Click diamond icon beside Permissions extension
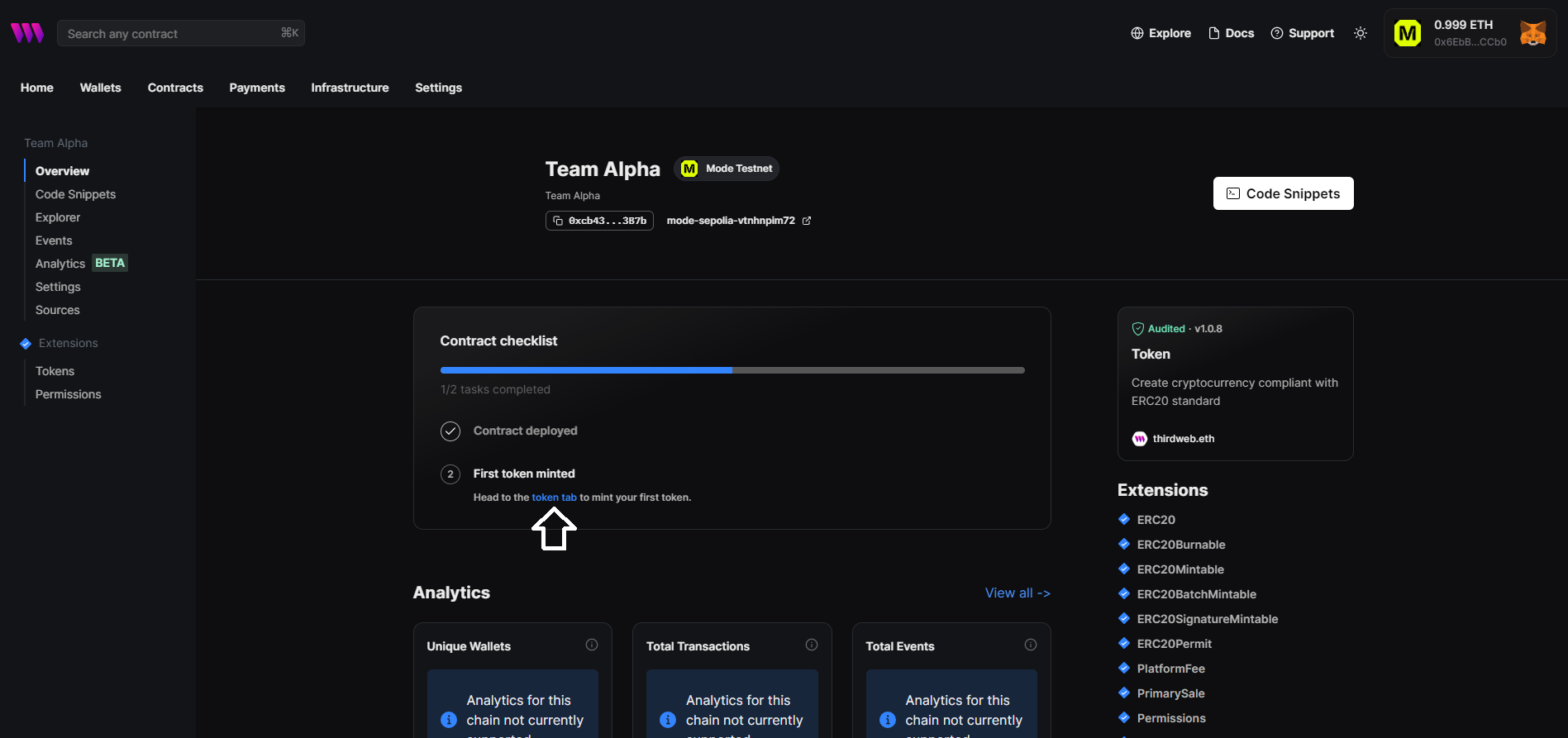The width and height of the screenshot is (1568, 738). [1124, 717]
